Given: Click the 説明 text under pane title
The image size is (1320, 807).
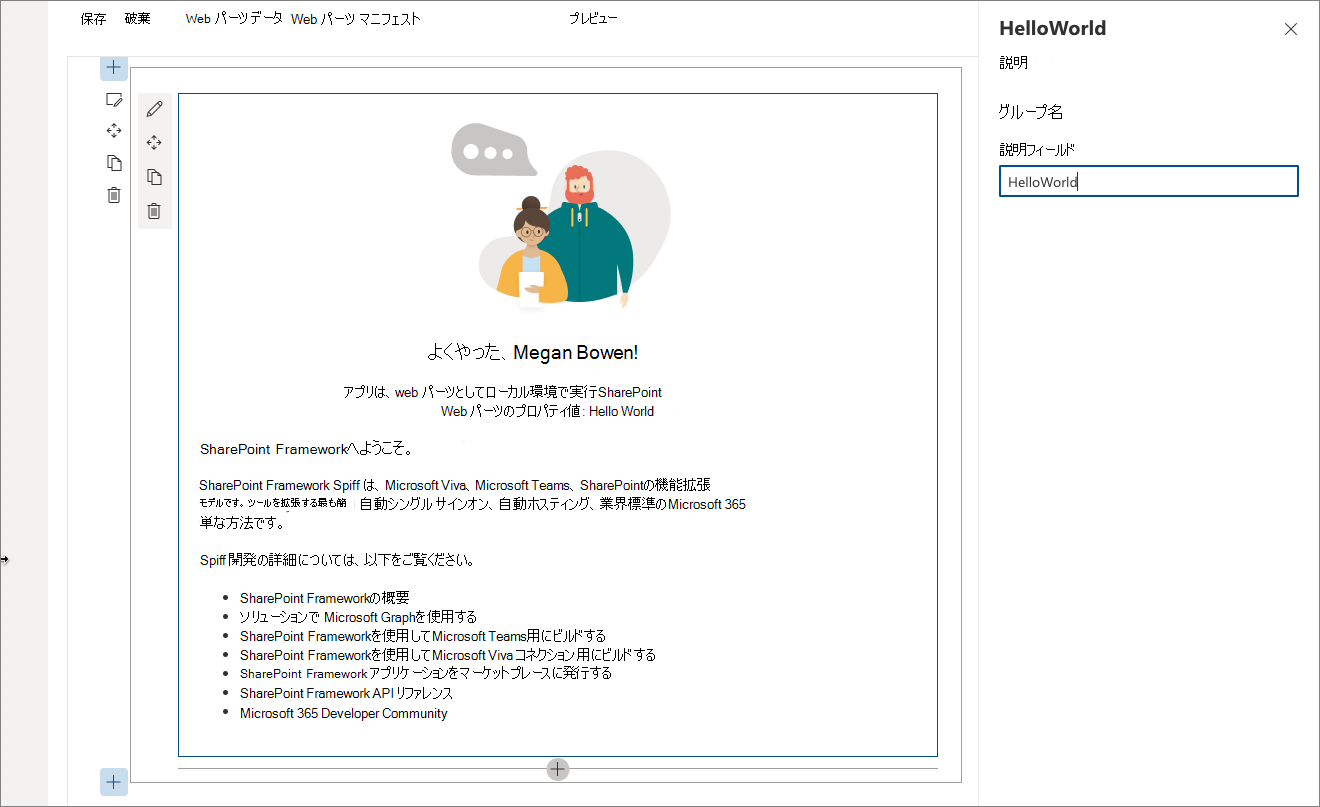Looking at the screenshot, I should [1014, 63].
